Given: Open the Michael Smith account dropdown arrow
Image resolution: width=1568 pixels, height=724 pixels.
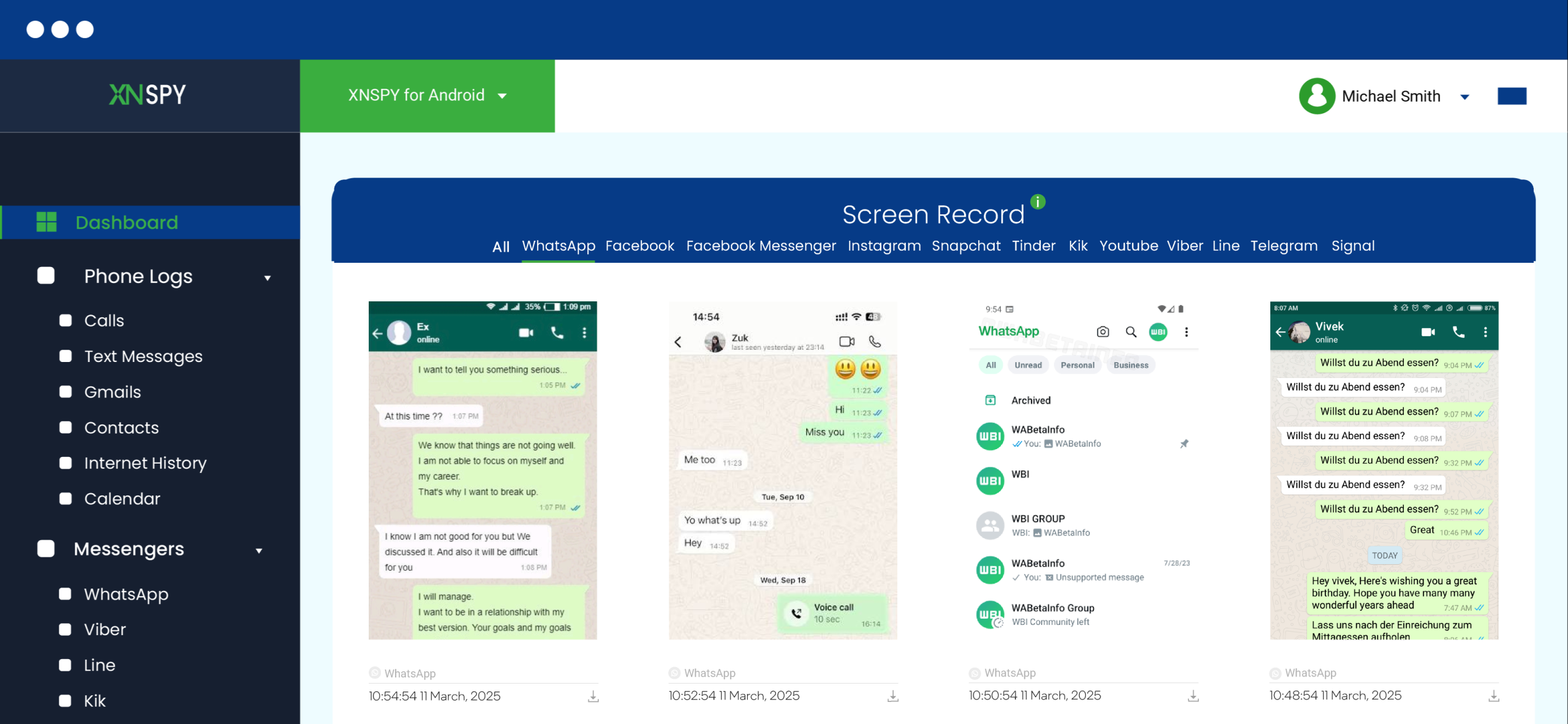Looking at the screenshot, I should [x=1465, y=97].
